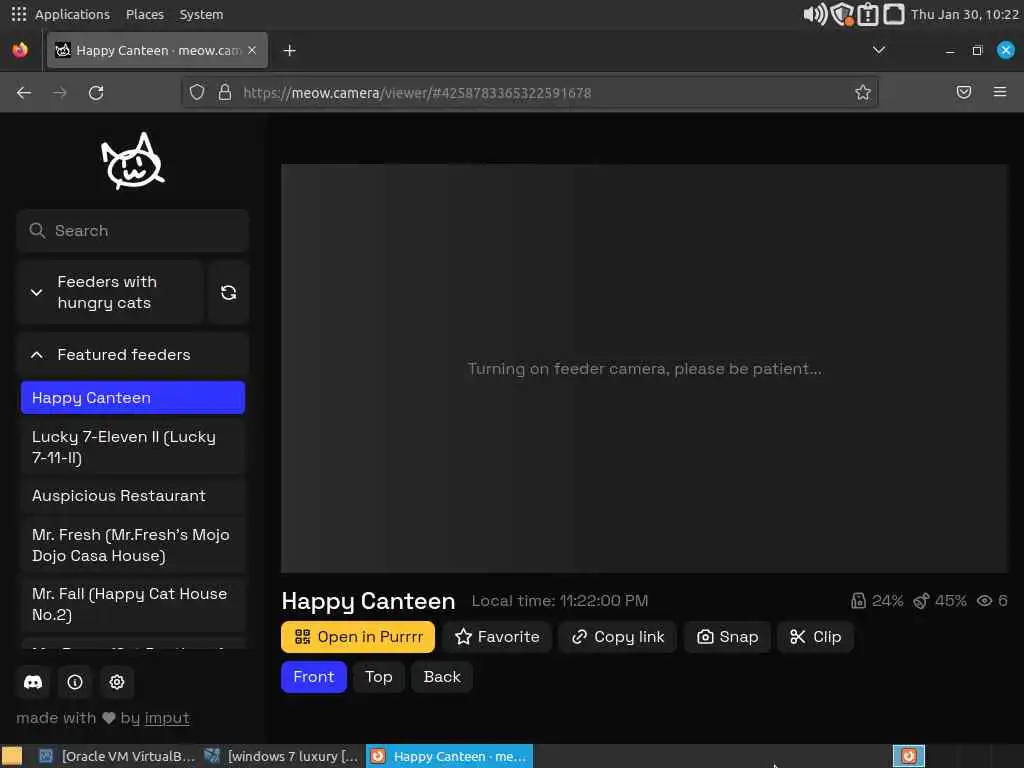The height and width of the screenshot is (768, 1024).
Task: Click the Happy Canteen feeder title heading
Action: (x=368, y=601)
